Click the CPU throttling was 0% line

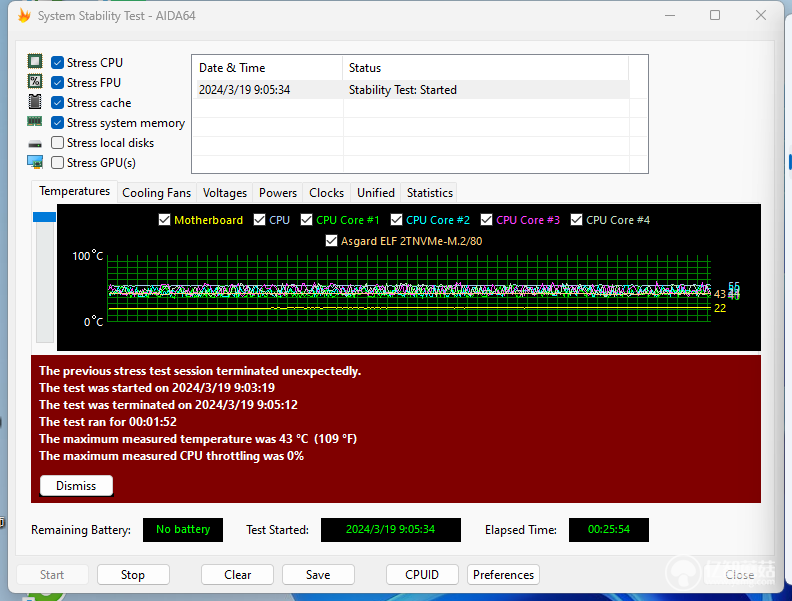172,456
